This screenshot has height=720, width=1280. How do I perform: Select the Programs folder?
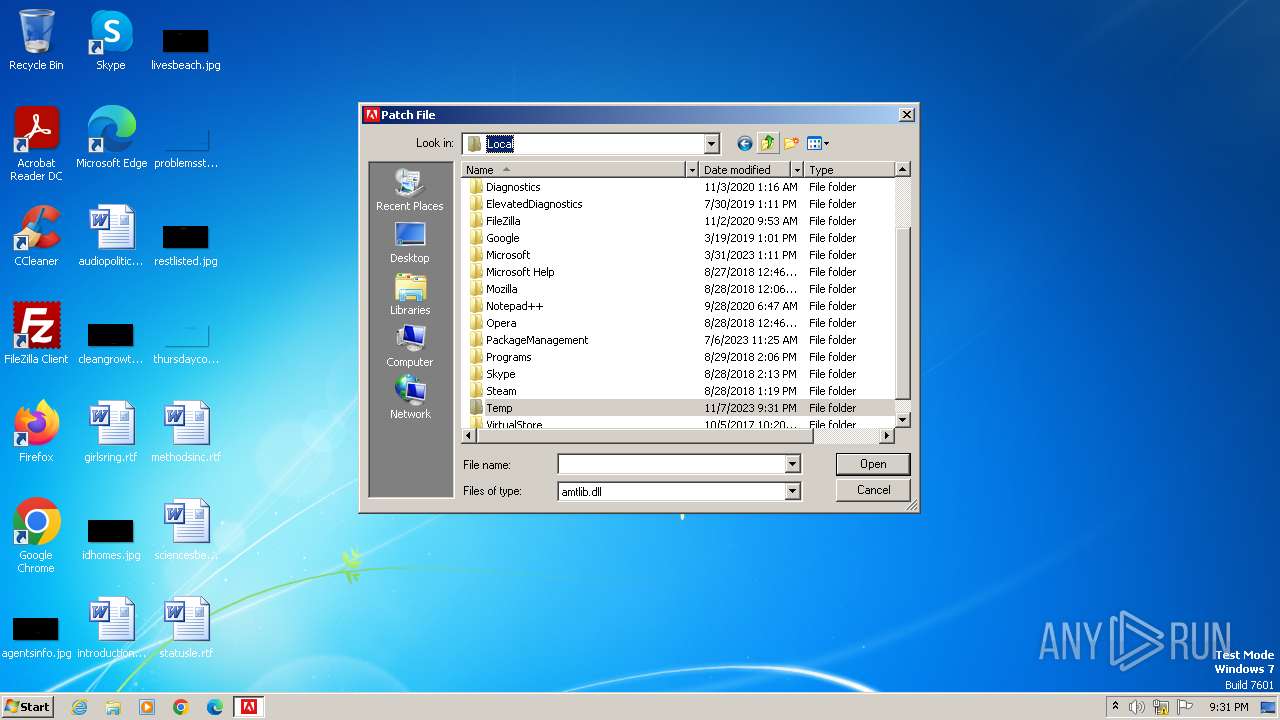pos(508,357)
